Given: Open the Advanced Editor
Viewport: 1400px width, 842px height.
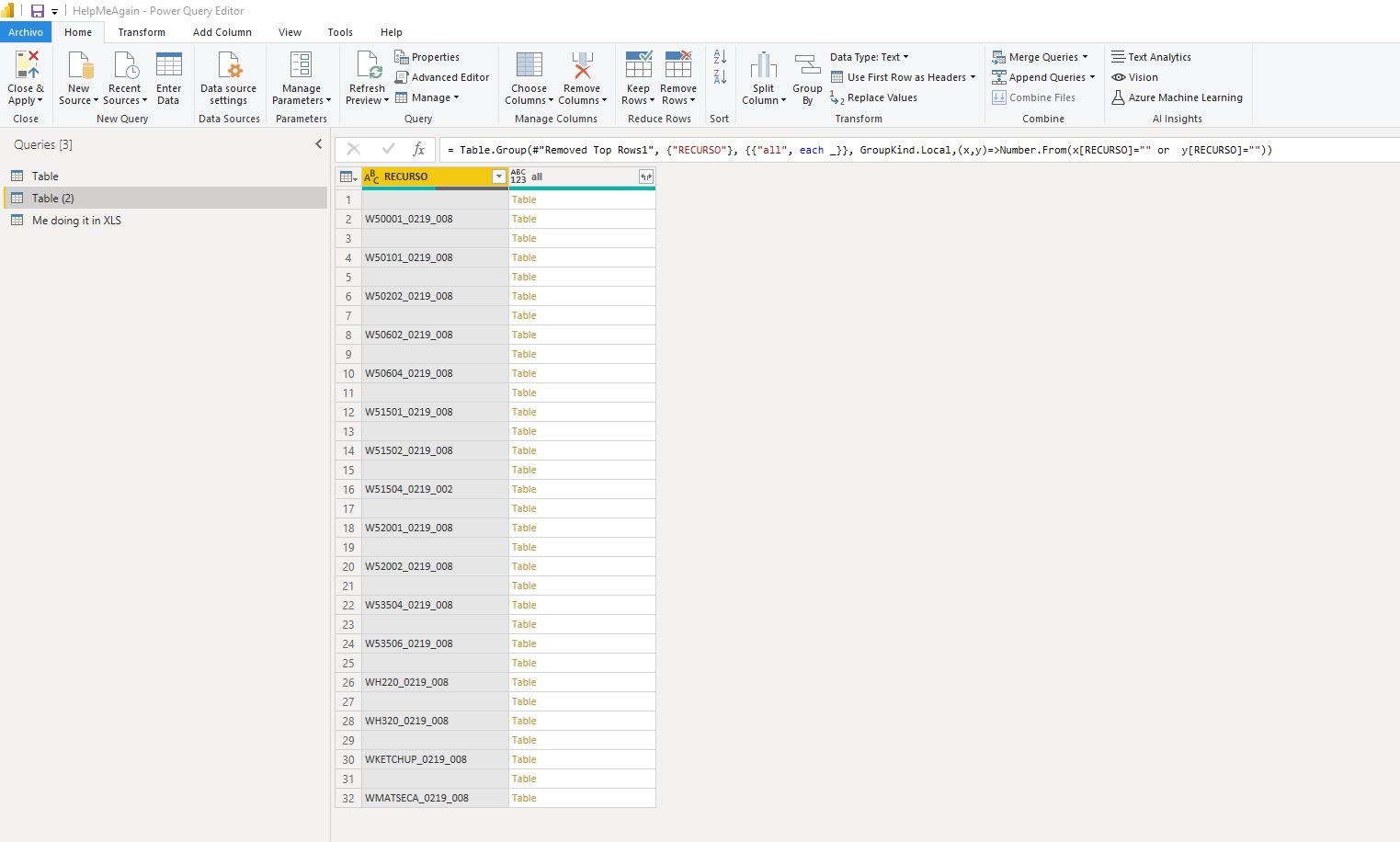Looking at the screenshot, I should (x=442, y=77).
